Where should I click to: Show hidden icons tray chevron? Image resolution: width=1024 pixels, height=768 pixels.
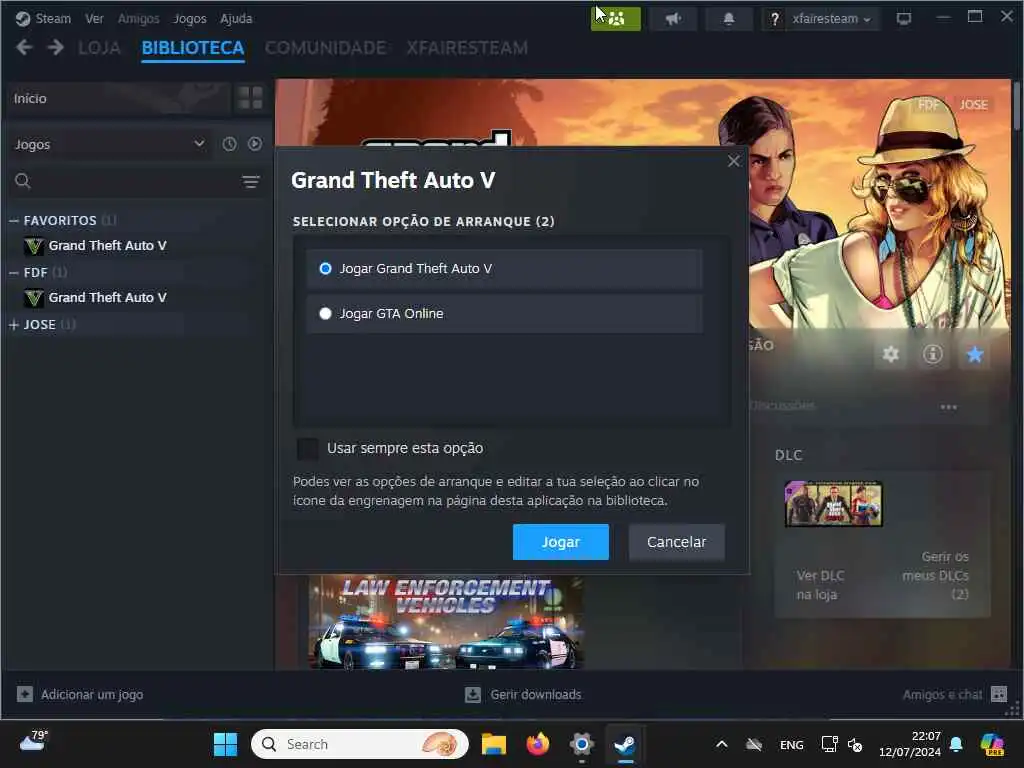click(x=722, y=744)
